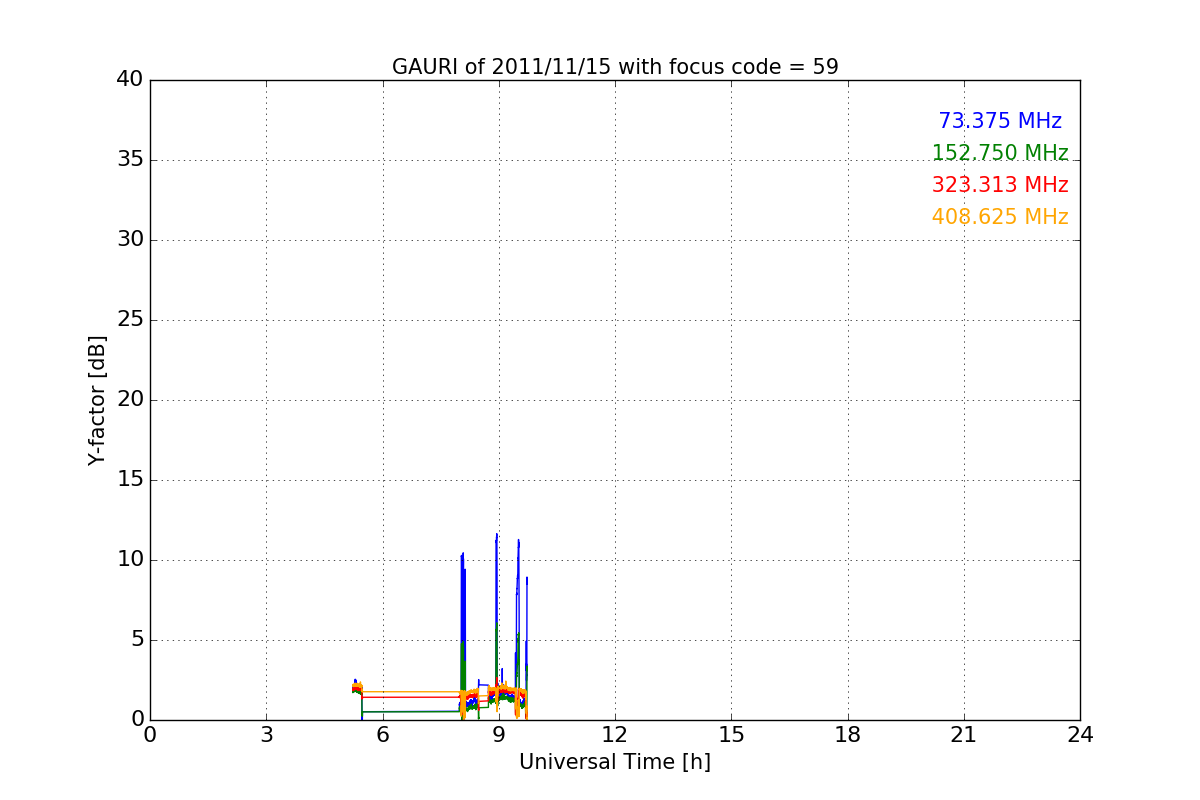Click the x-axis tick label 21

(964, 735)
